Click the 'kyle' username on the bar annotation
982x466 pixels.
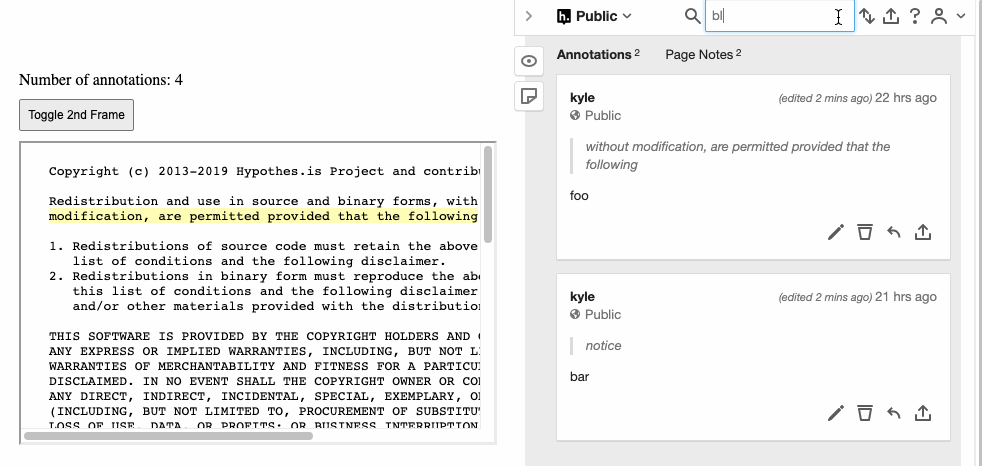pos(582,297)
